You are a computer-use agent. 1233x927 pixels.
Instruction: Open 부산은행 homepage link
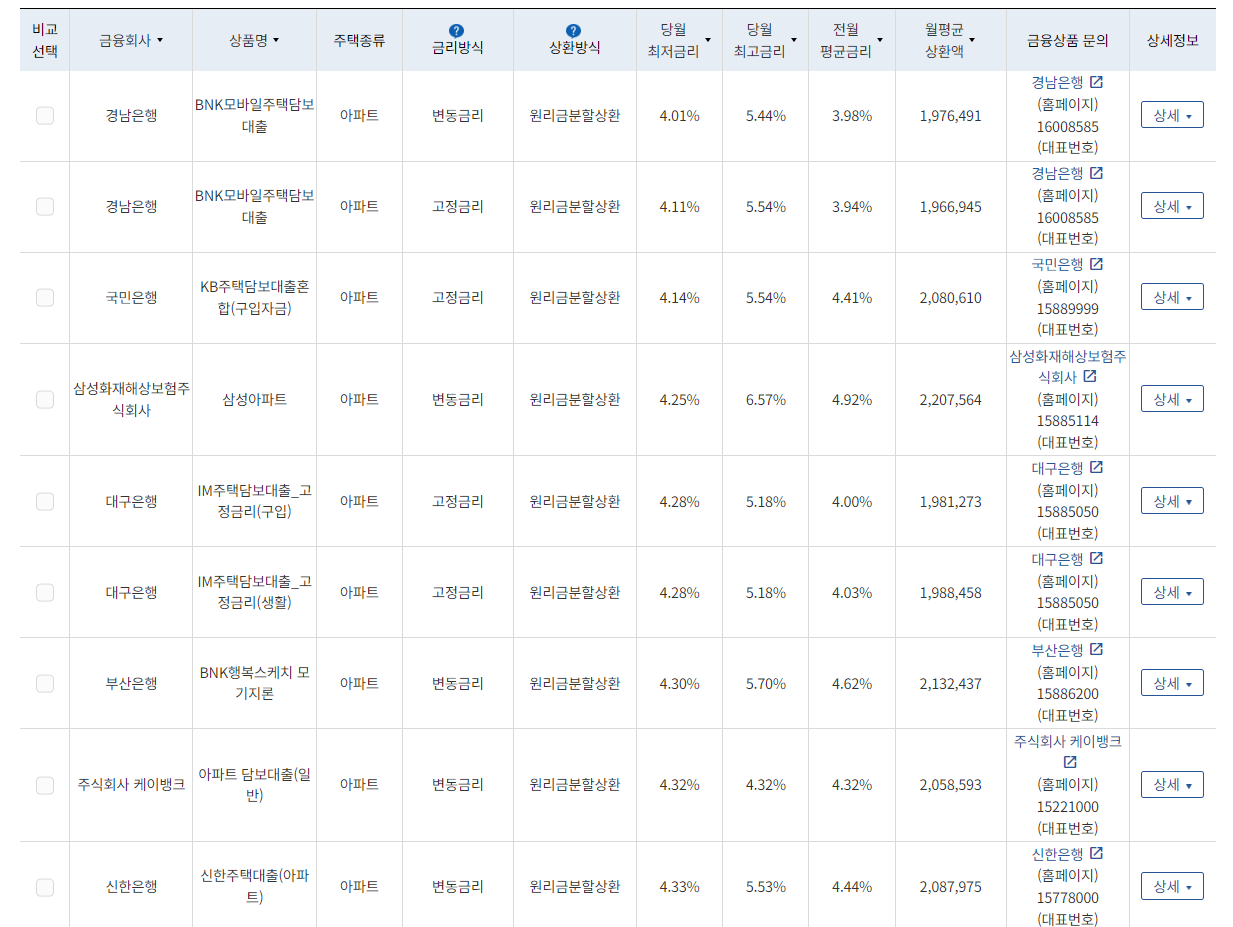1057,649
